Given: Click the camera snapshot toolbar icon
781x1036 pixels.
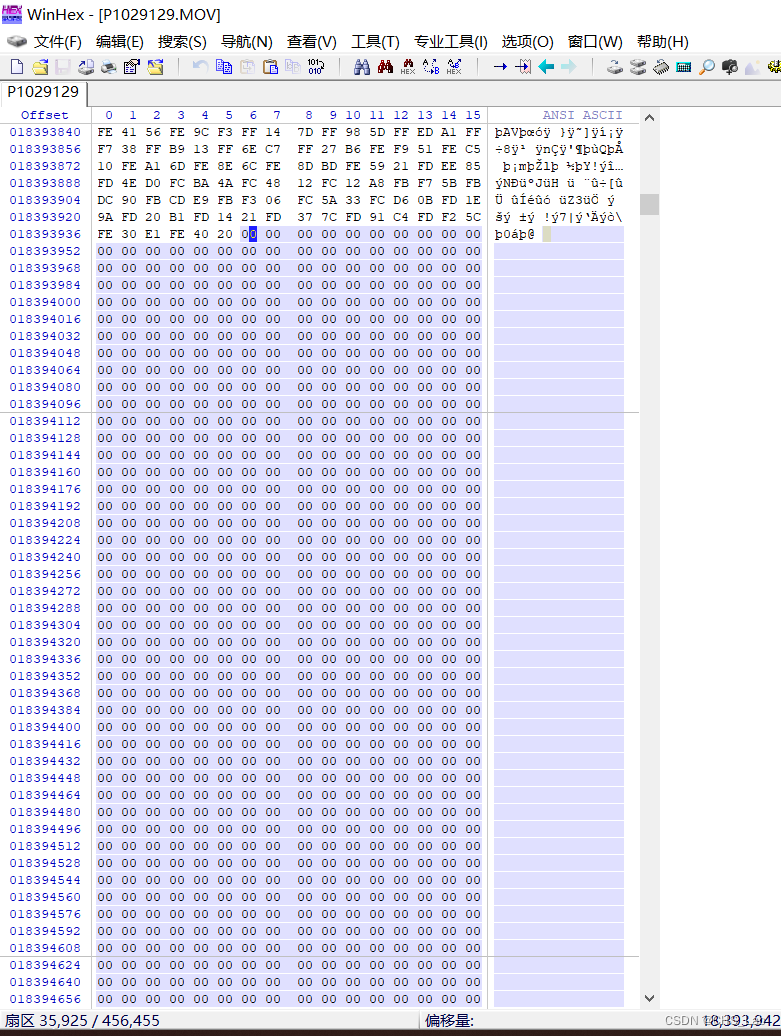Looking at the screenshot, I should point(729,67).
